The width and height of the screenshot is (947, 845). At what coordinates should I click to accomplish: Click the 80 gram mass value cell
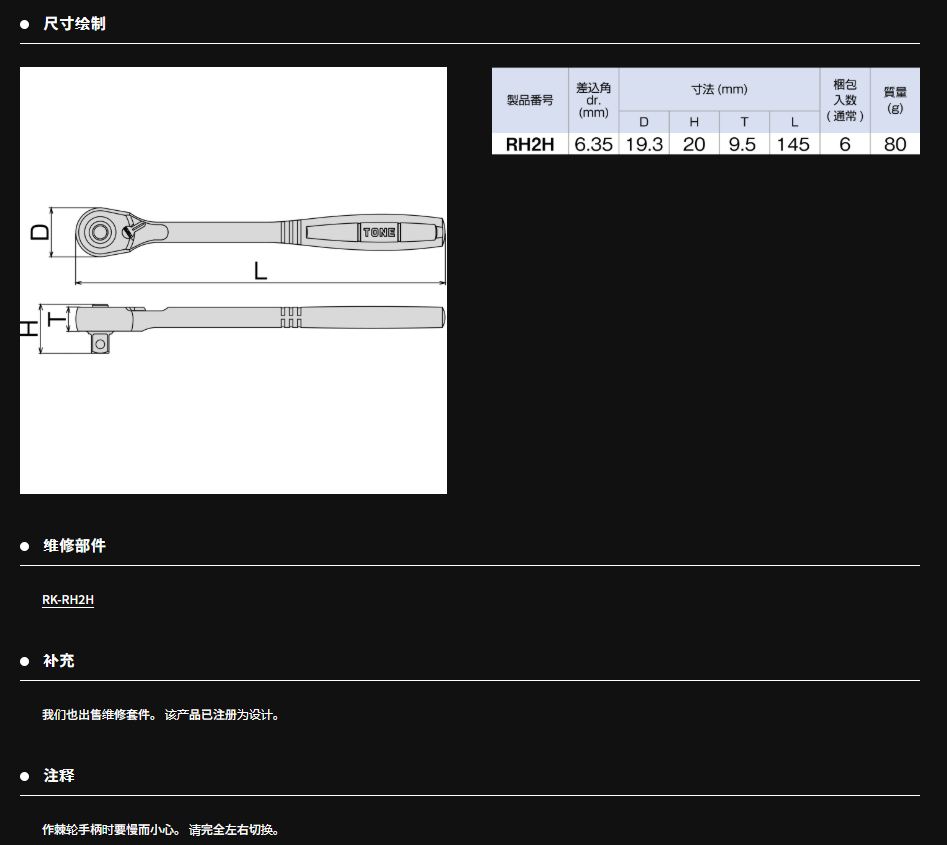[895, 144]
